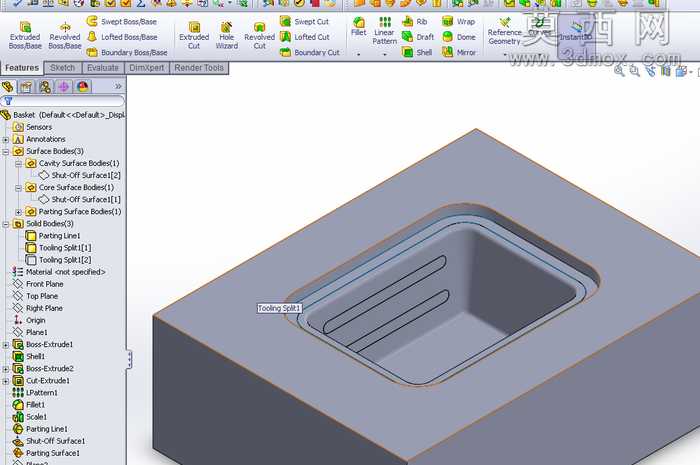The width and height of the screenshot is (700, 465).
Task: Collapse Solid Bodies(3) folder
Action: pyautogui.click(x=6, y=224)
